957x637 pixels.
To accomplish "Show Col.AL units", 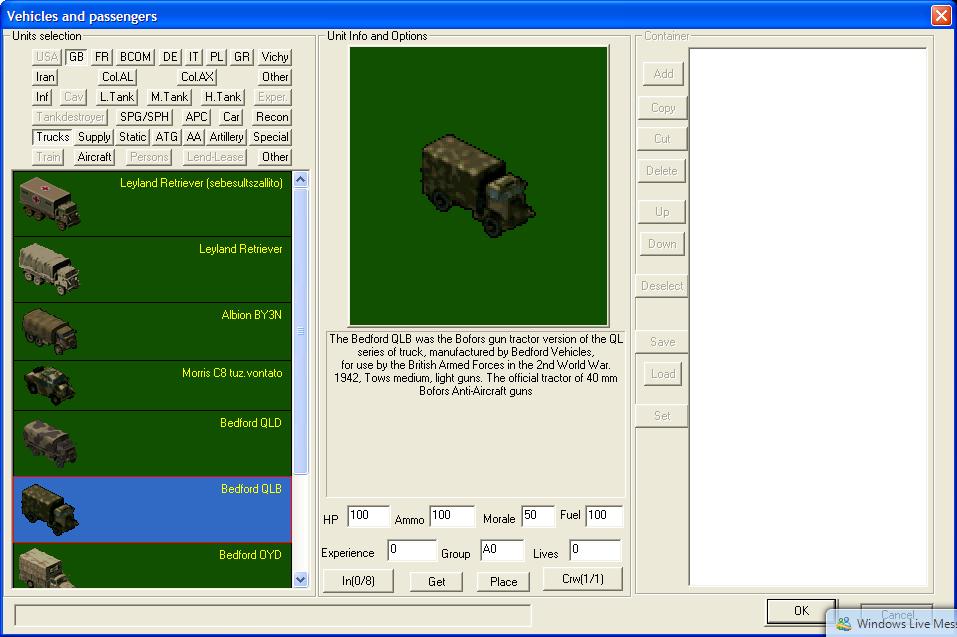I will [x=117, y=77].
